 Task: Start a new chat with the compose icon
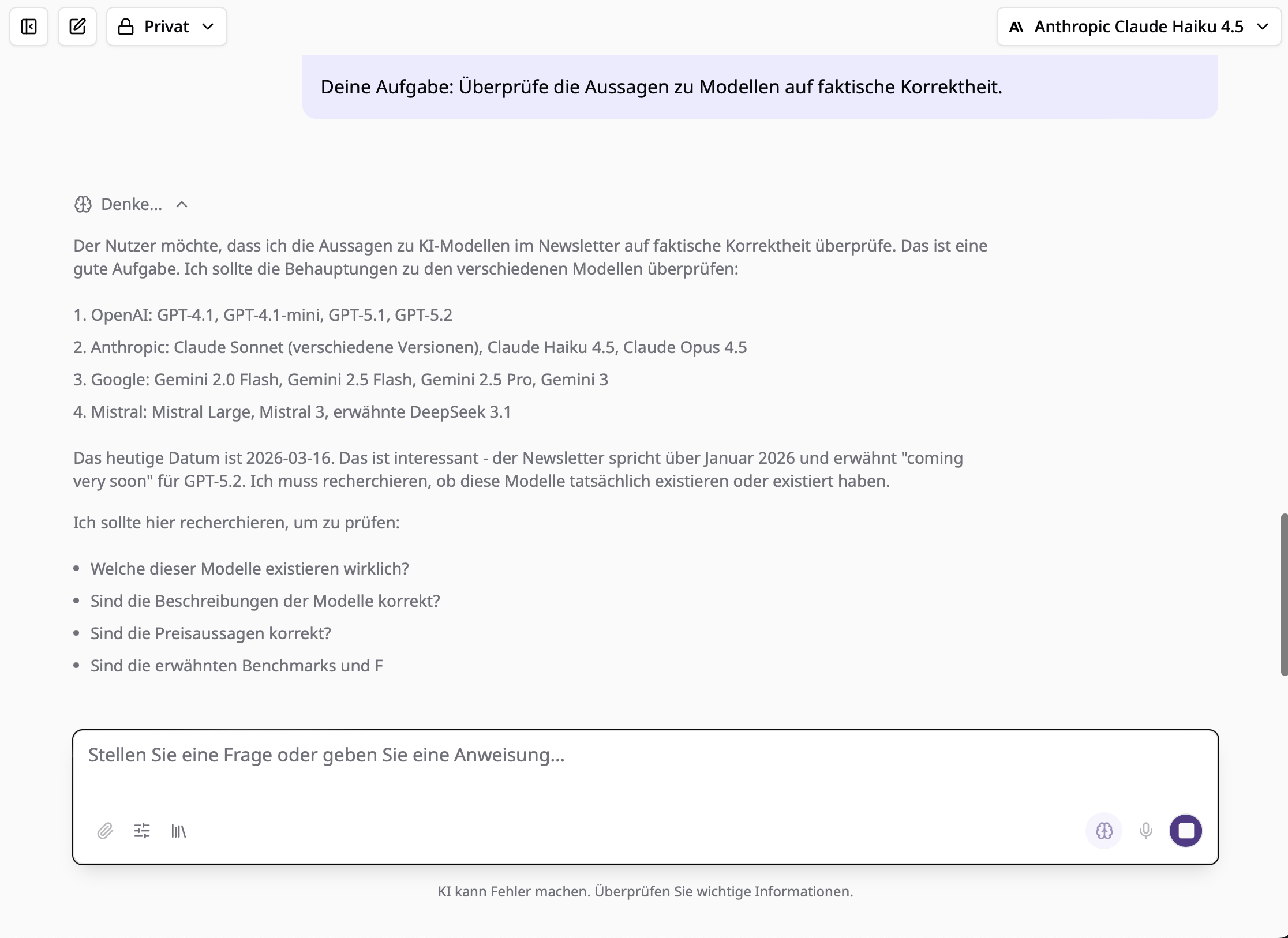tap(77, 27)
